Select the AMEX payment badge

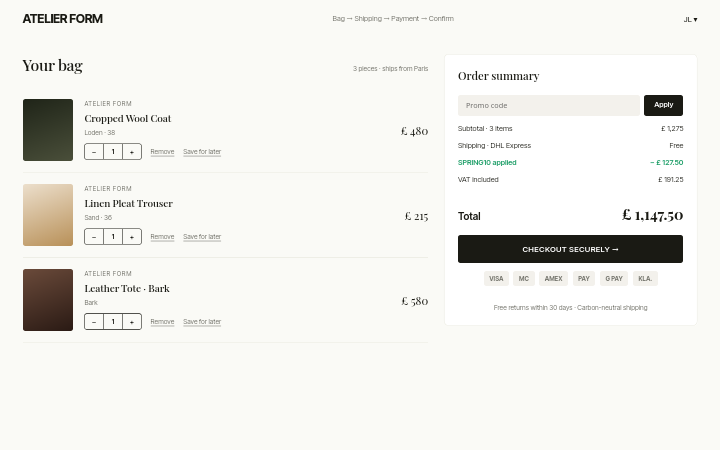tap(553, 279)
